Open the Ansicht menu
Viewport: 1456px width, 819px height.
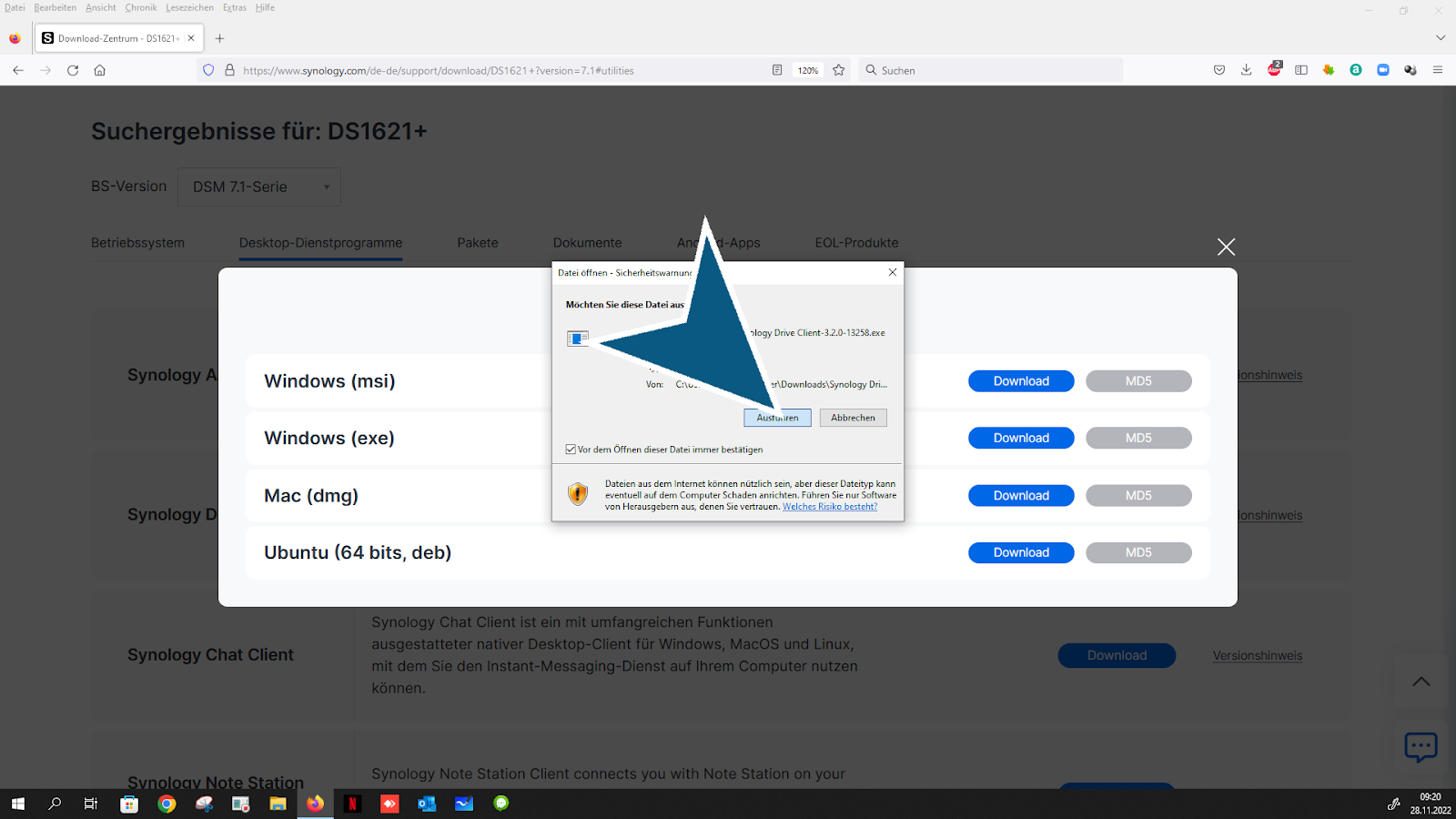101,7
